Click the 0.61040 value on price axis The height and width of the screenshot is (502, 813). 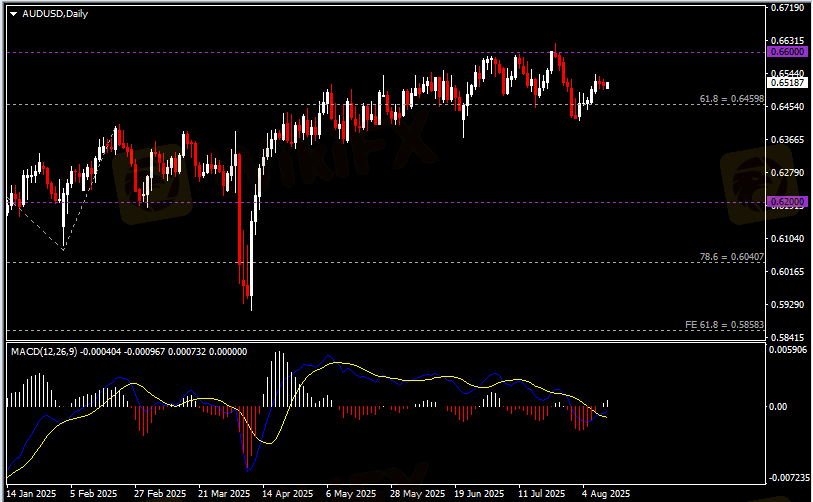pos(787,239)
